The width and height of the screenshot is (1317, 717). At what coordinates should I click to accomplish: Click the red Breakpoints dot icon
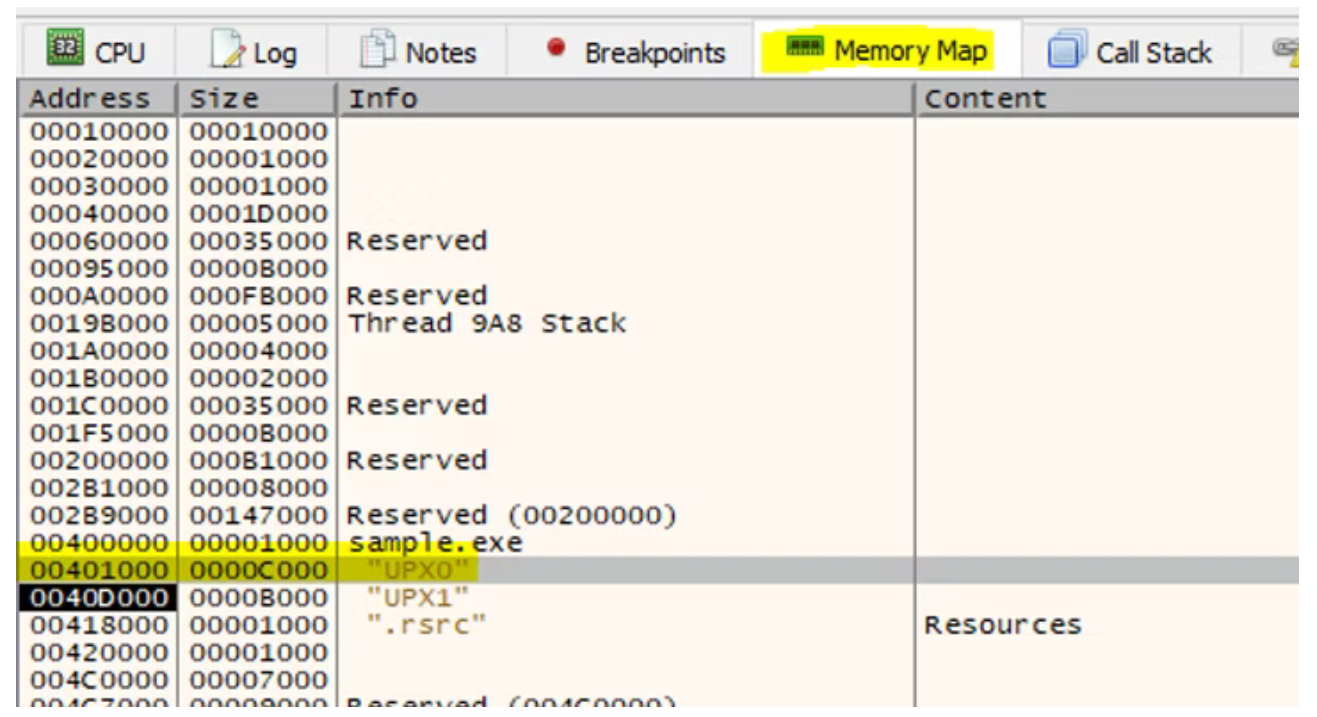click(557, 48)
